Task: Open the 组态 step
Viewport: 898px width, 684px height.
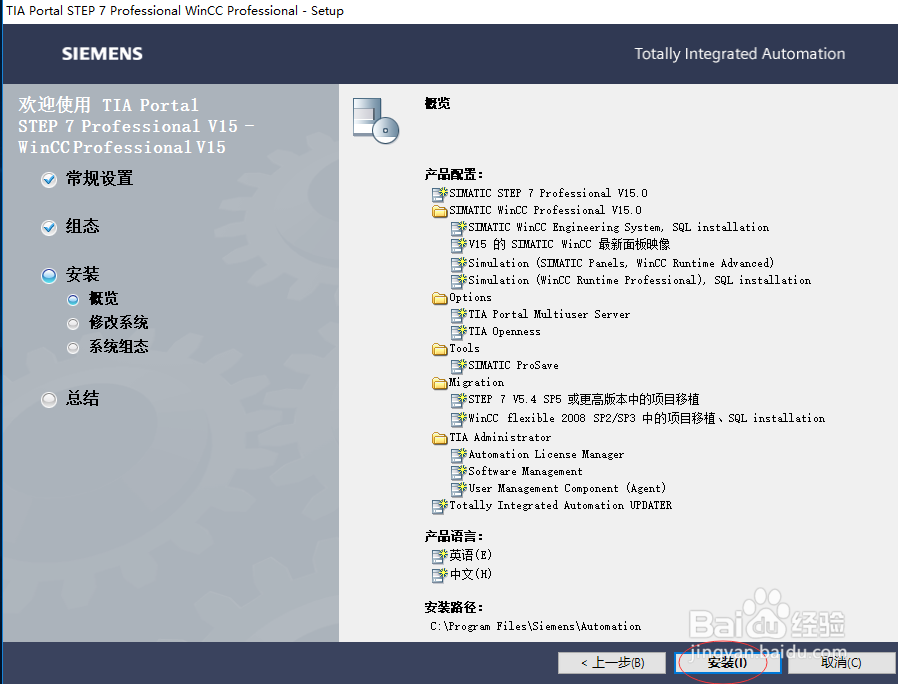Action: (82, 226)
